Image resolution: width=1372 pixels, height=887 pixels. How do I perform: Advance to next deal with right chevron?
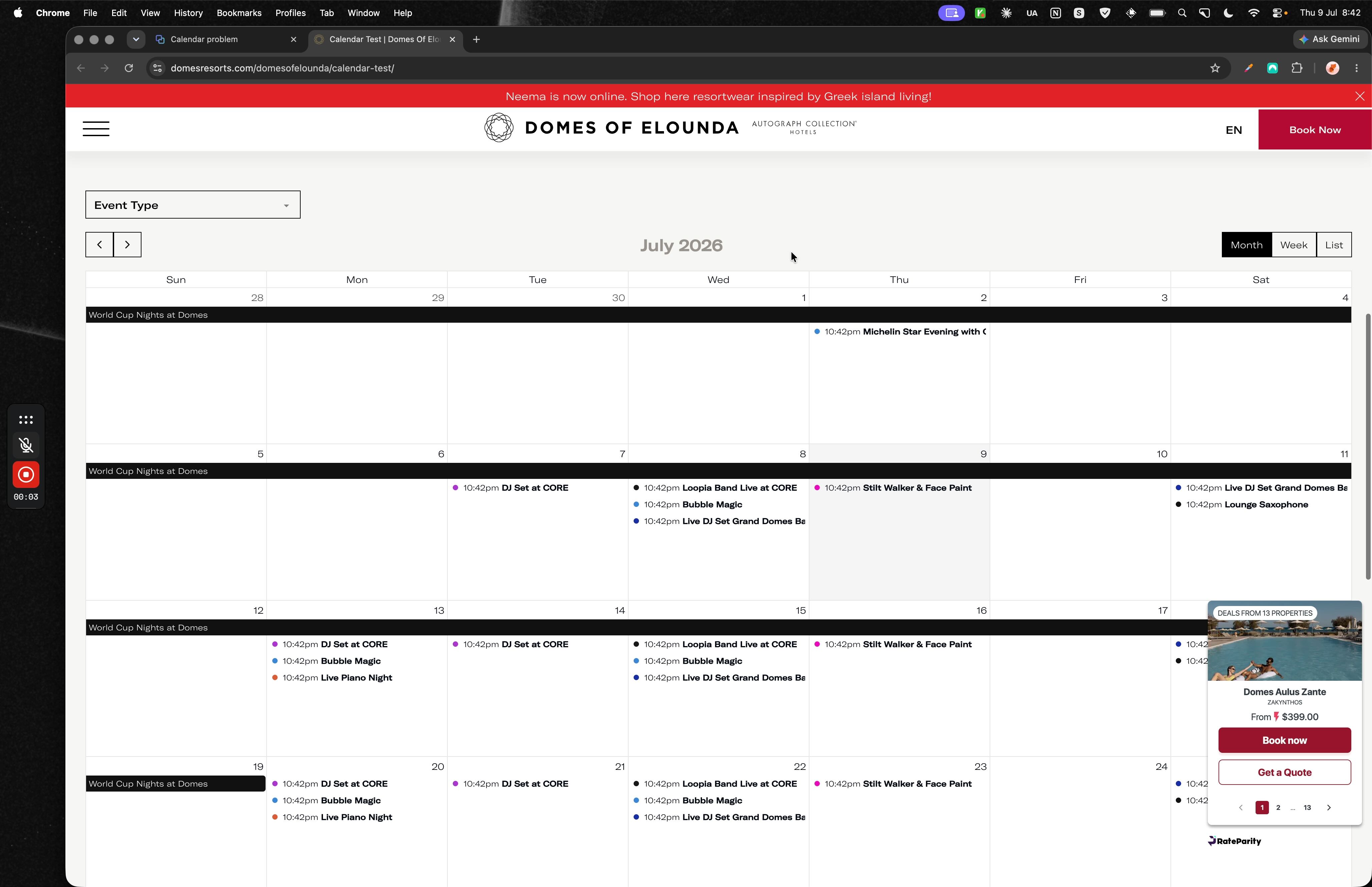click(x=1329, y=808)
